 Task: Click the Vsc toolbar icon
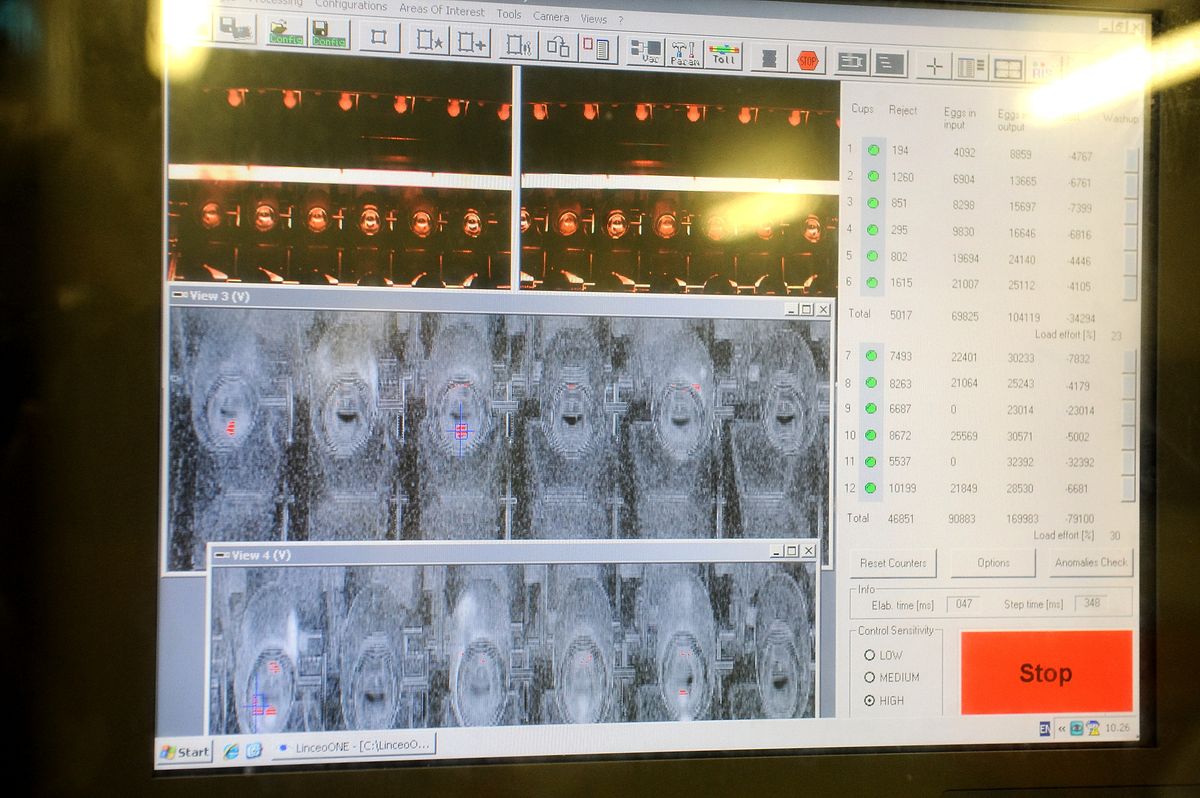point(647,52)
